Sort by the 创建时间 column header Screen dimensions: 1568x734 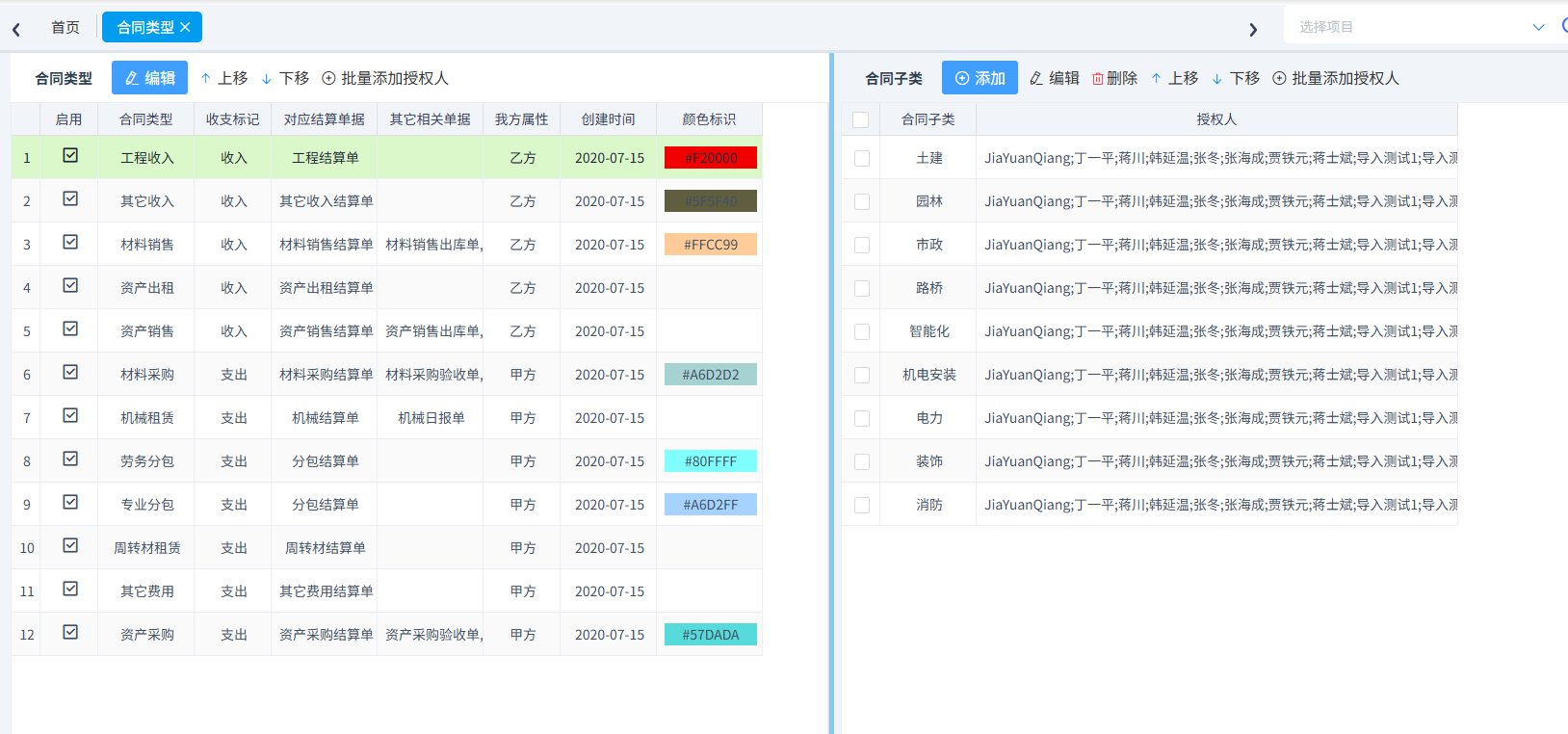pyautogui.click(x=608, y=119)
